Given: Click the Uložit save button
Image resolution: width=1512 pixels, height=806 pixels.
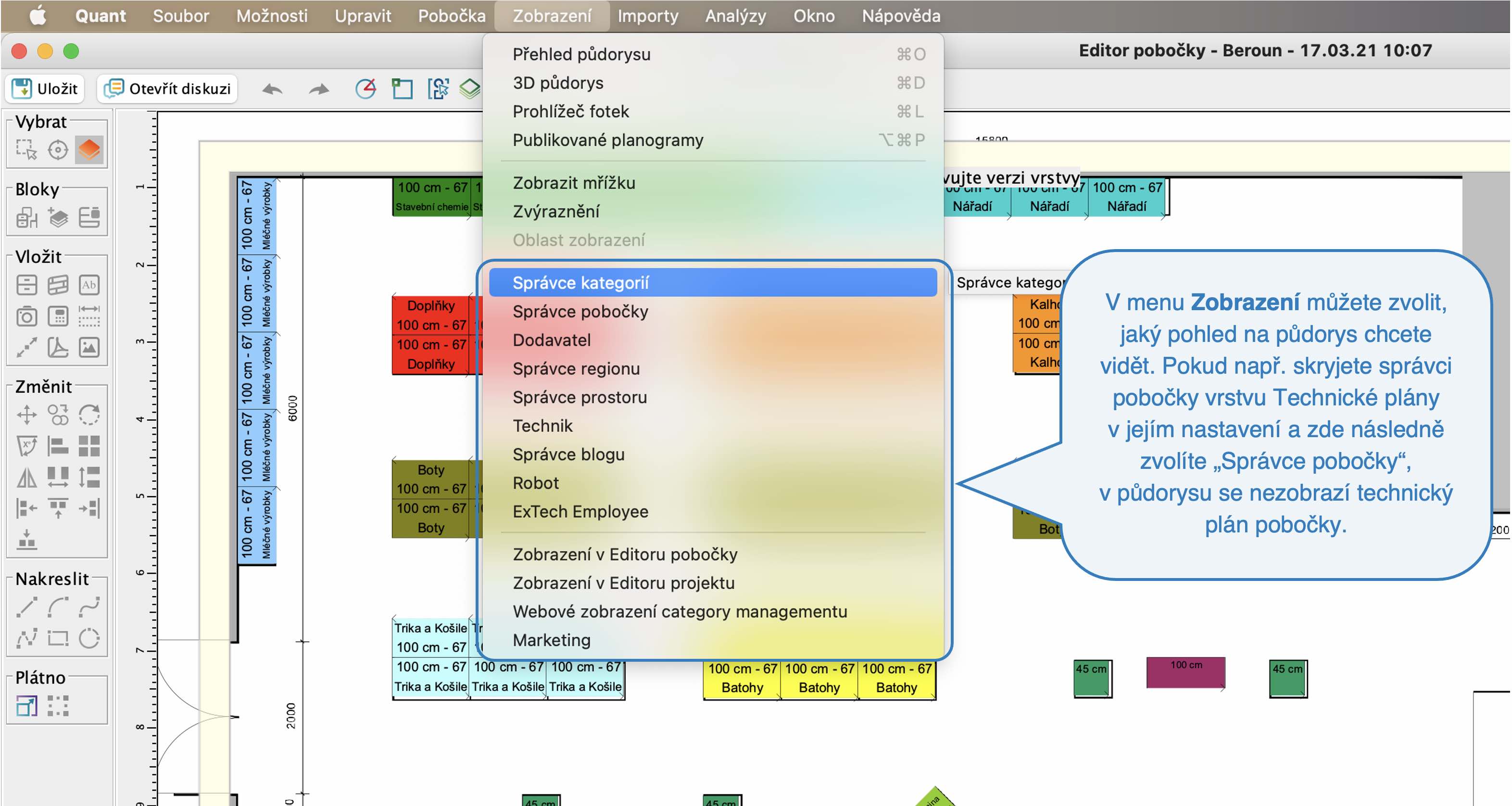Looking at the screenshot, I should [46, 88].
